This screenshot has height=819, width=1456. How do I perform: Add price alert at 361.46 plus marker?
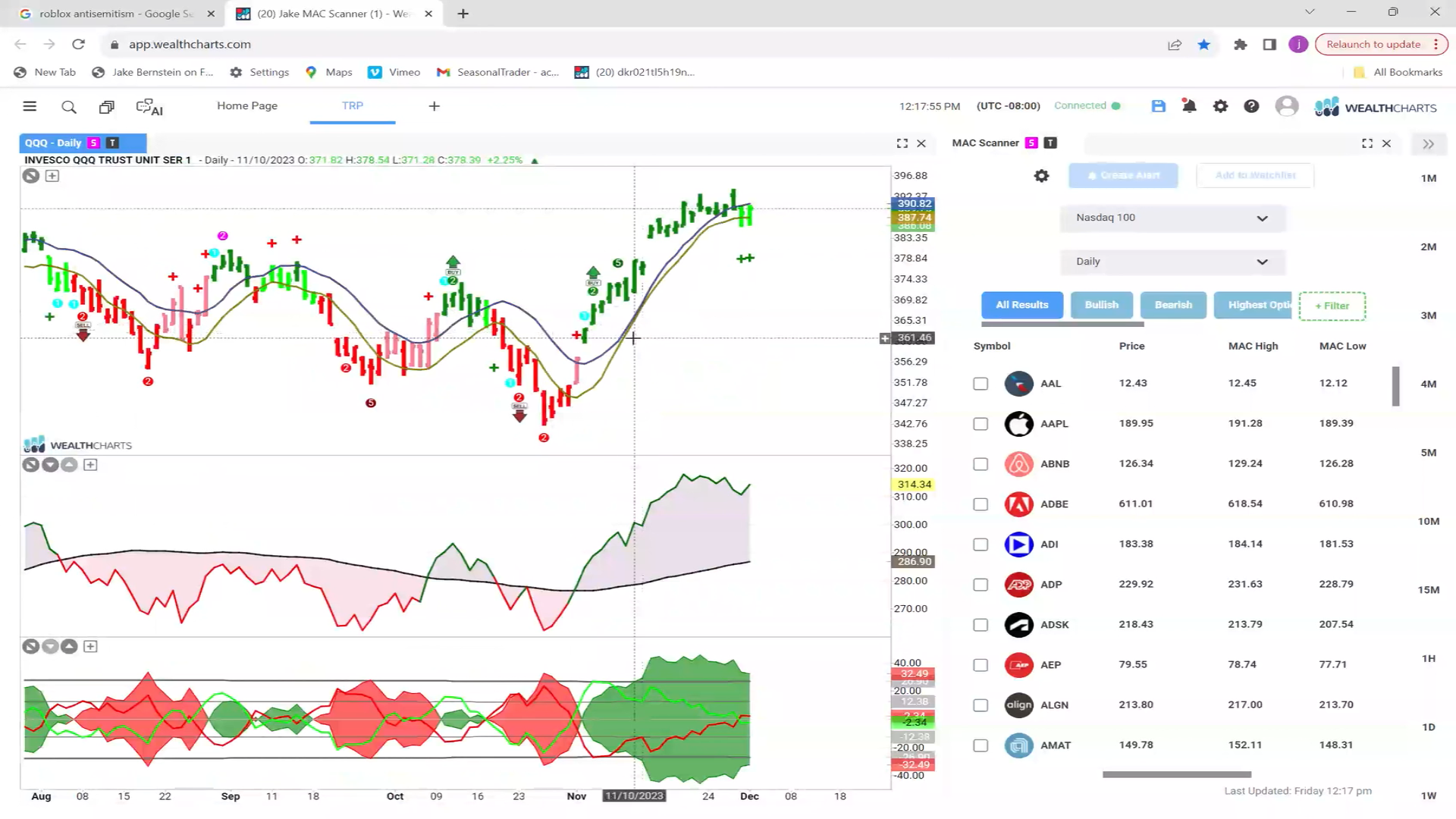(885, 338)
